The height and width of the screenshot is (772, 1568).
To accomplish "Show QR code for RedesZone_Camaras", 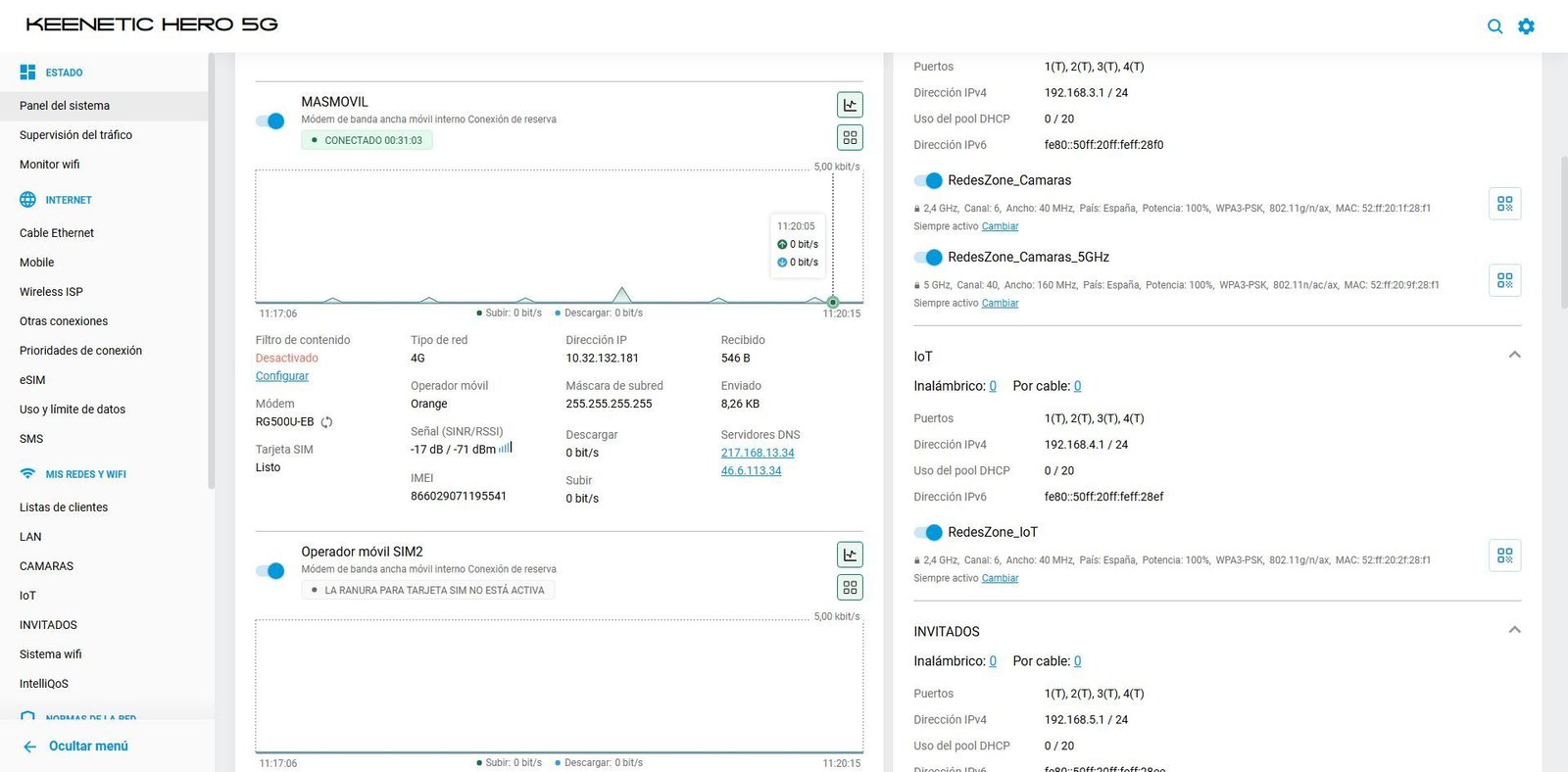I will tap(1504, 204).
